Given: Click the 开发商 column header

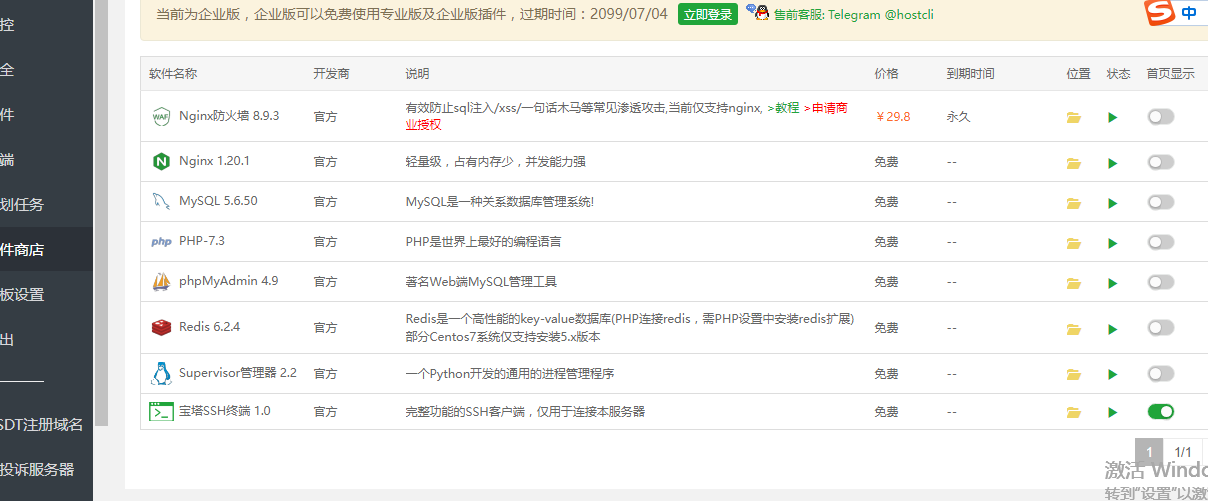Looking at the screenshot, I should pyautogui.click(x=331, y=74).
